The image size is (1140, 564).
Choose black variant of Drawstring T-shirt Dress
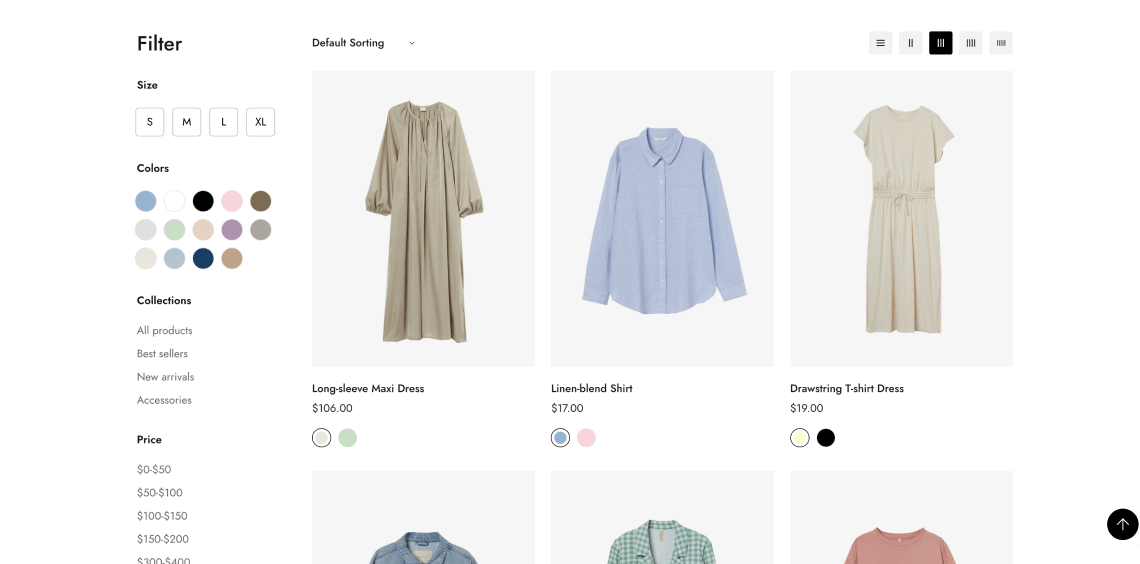point(825,438)
